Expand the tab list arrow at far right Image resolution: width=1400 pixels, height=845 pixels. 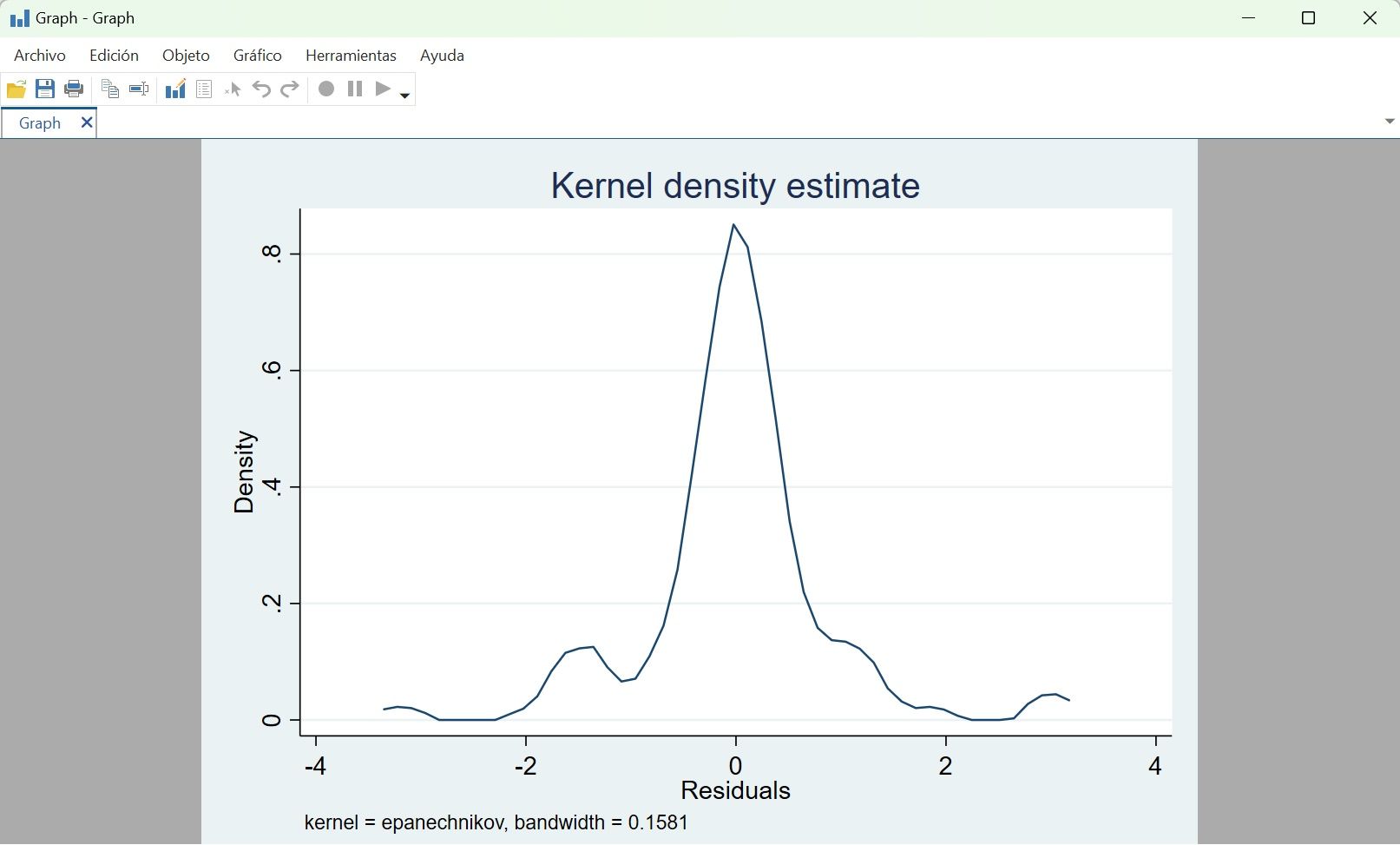point(1389,122)
